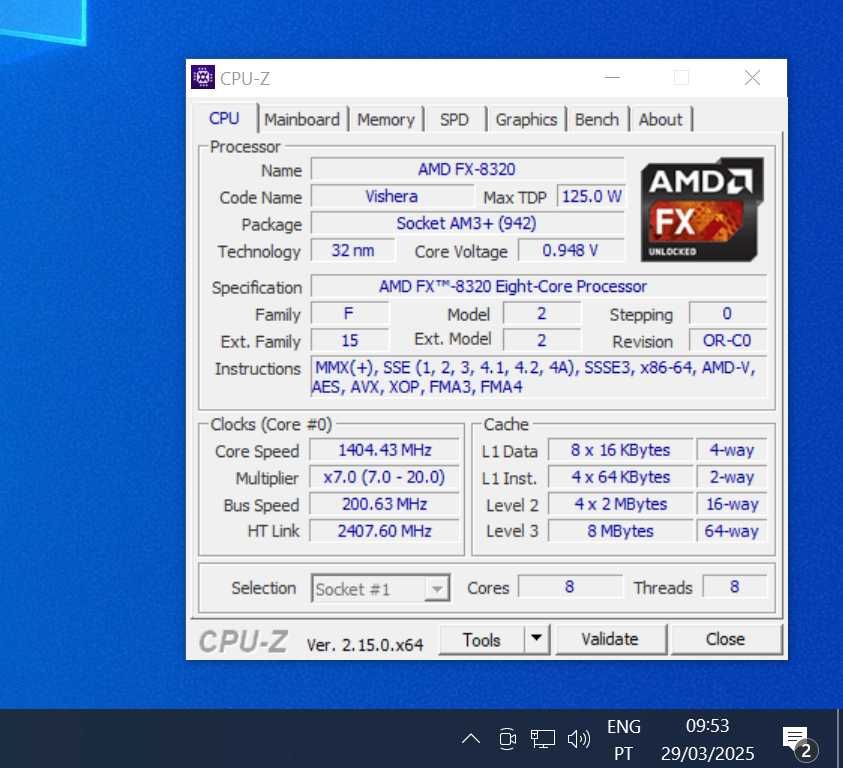Screen dimensions: 843x768
Task: Click the Revision value OR-C0
Action: point(727,340)
